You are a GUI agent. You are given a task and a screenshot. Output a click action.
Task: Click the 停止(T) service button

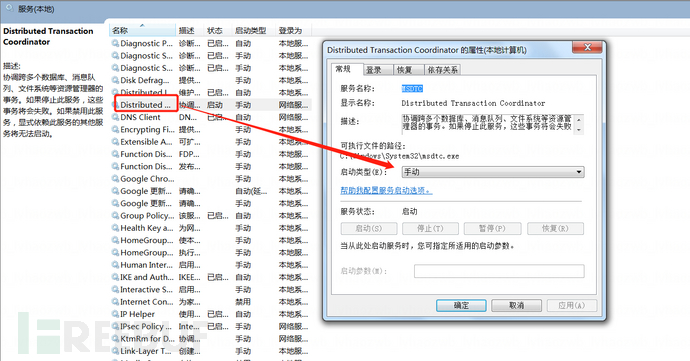pos(430,228)
